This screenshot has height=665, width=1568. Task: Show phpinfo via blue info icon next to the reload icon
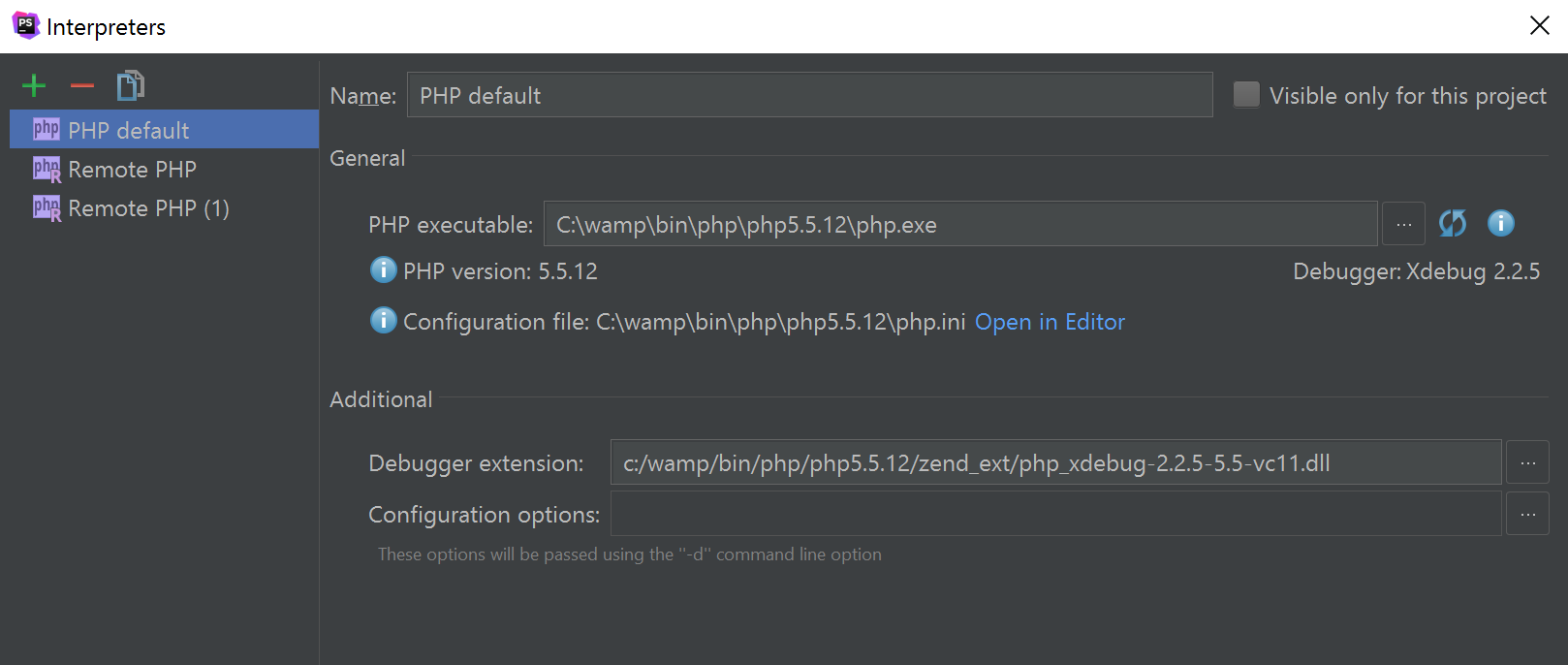coord(1501,224)
